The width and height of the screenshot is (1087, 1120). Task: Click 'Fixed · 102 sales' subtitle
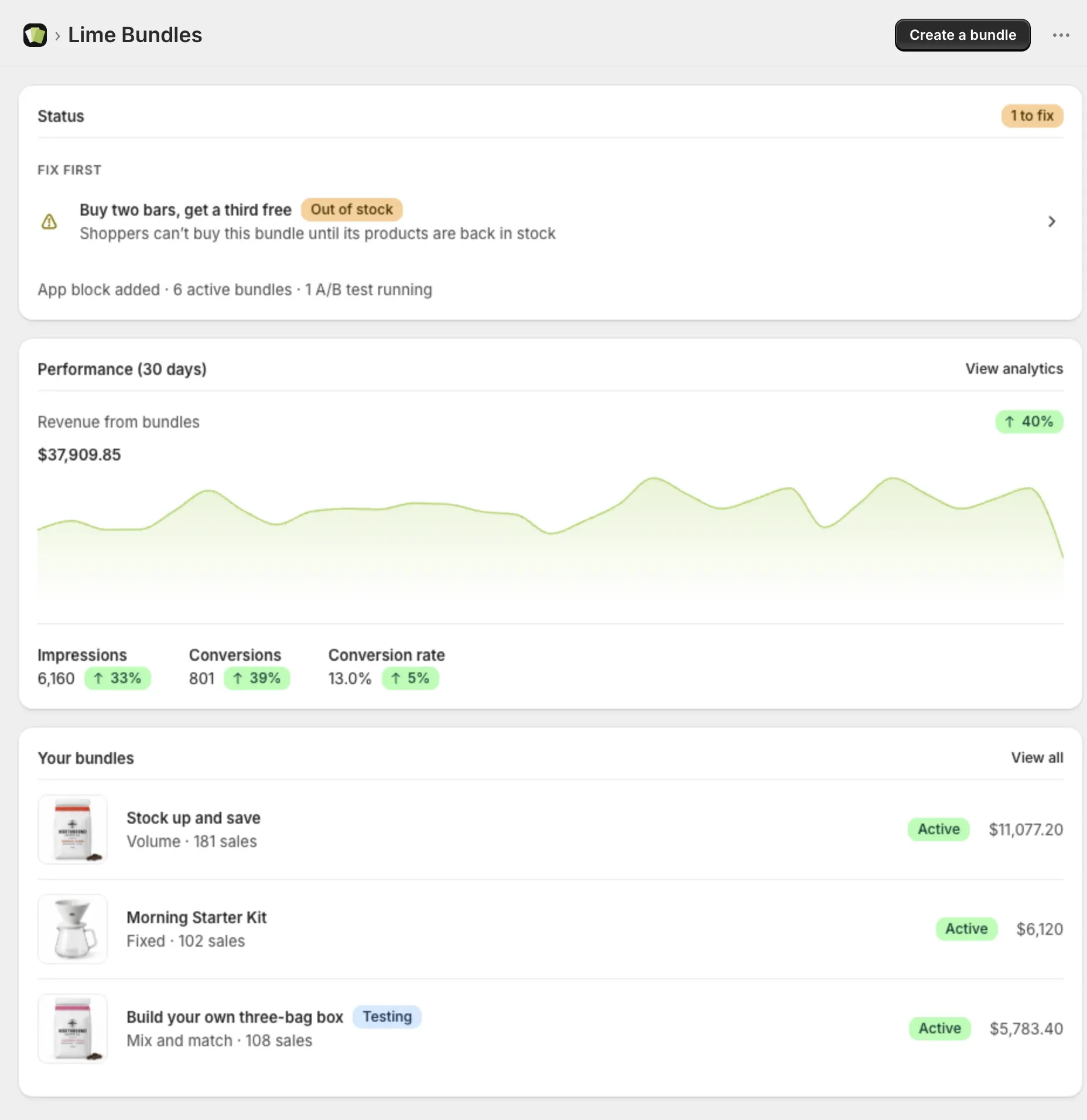click(x=186, y=941)
